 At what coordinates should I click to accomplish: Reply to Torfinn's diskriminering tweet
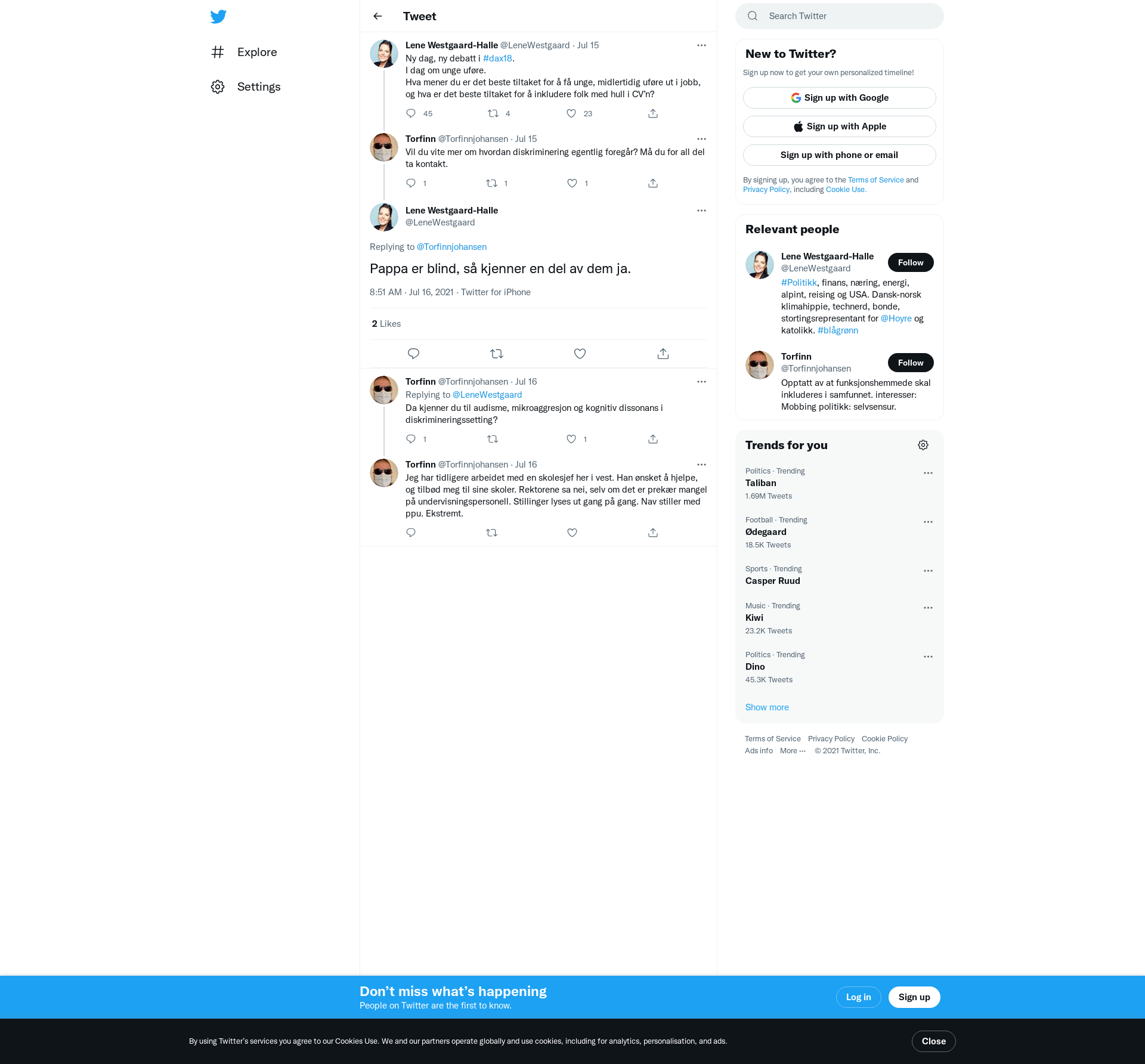click(411, 183)
